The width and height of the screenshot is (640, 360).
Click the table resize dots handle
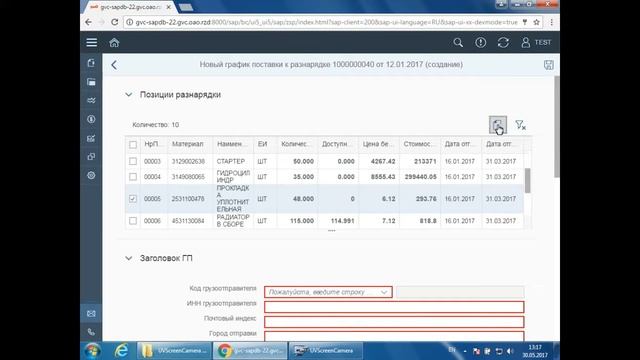coord(331,231)
